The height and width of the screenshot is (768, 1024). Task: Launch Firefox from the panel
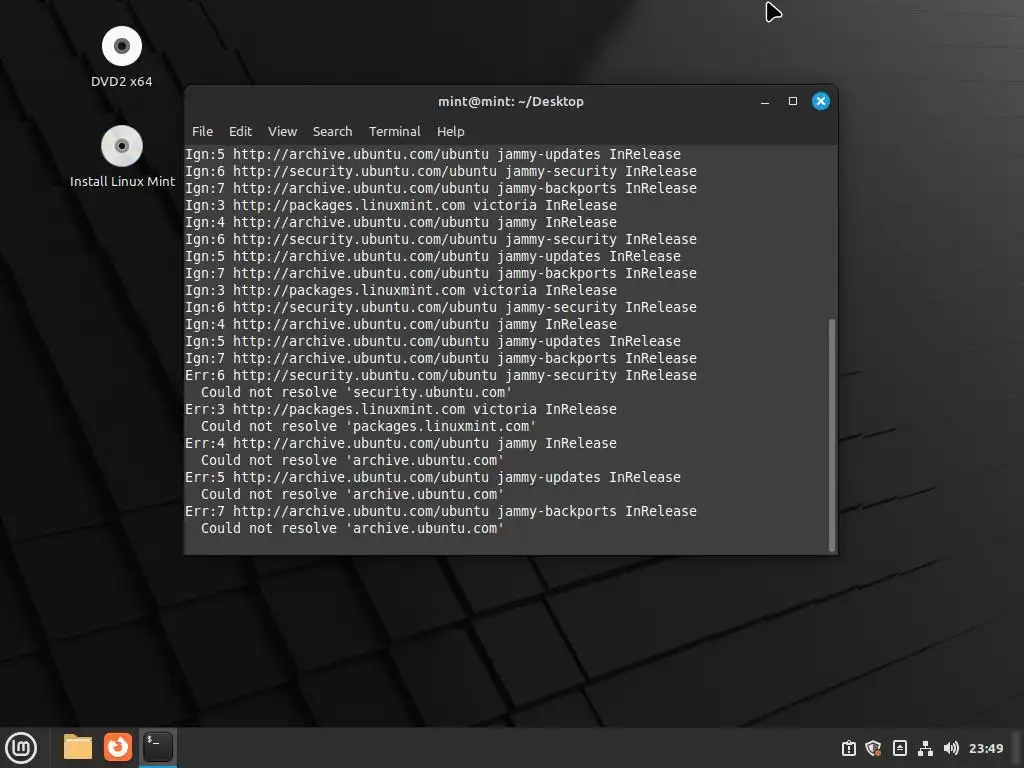pyautogui.click(x=118, y=747)
